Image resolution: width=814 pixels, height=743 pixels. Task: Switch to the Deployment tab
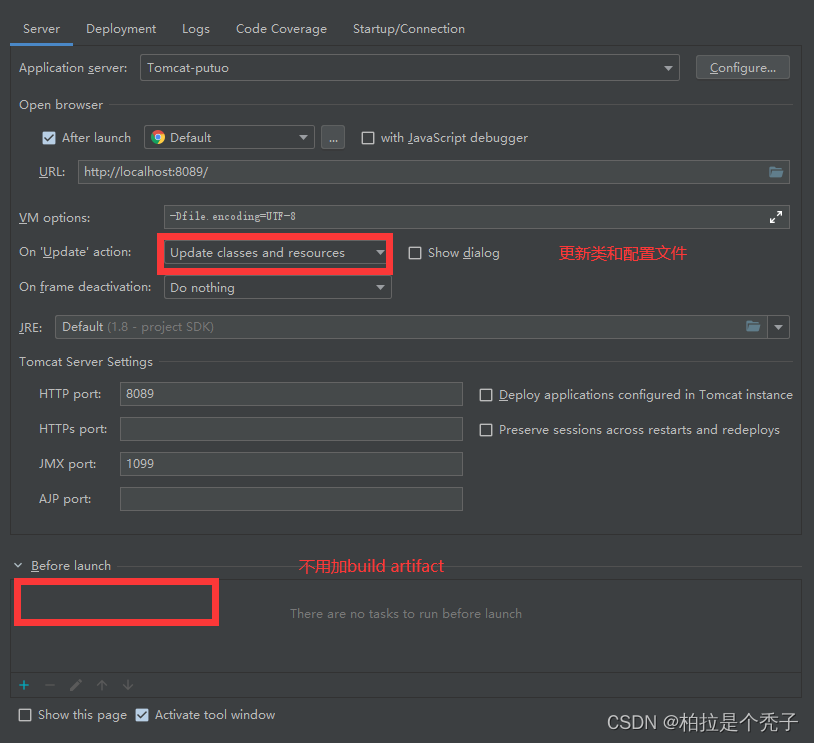pyautogui.click(x=120, y=29)
